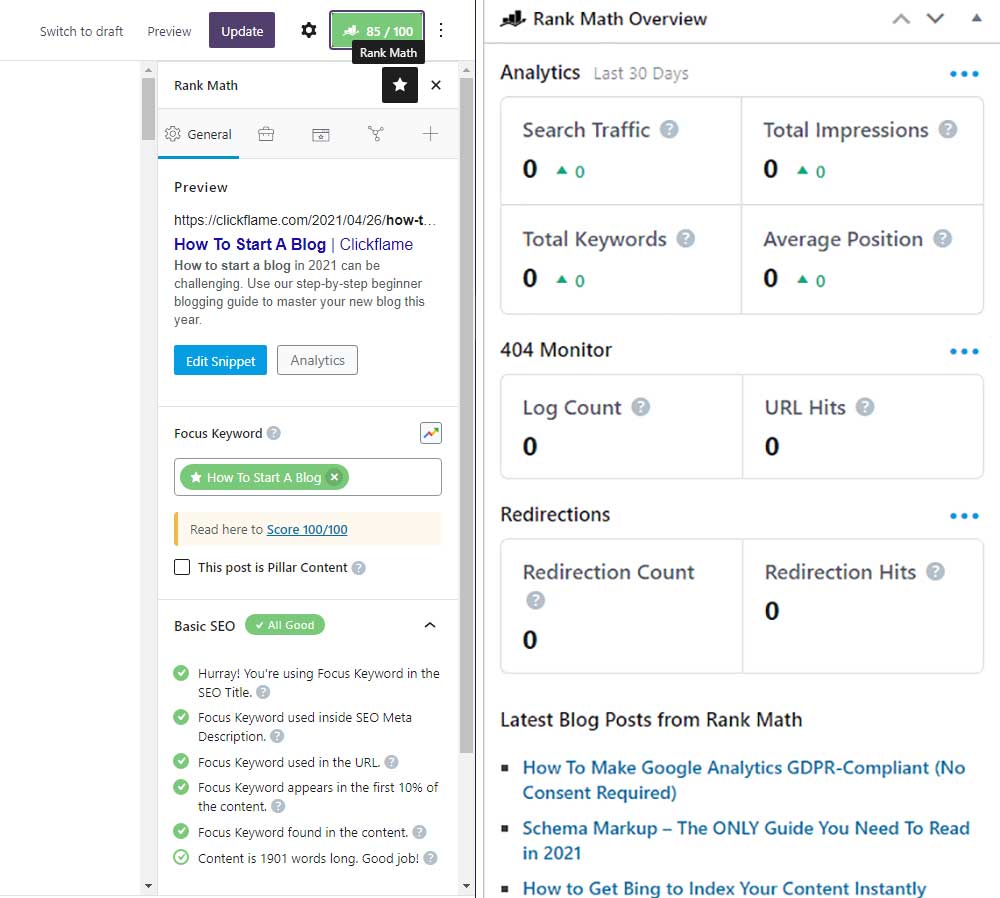Collapse the Basic SEO section

[x=430, y=624]
